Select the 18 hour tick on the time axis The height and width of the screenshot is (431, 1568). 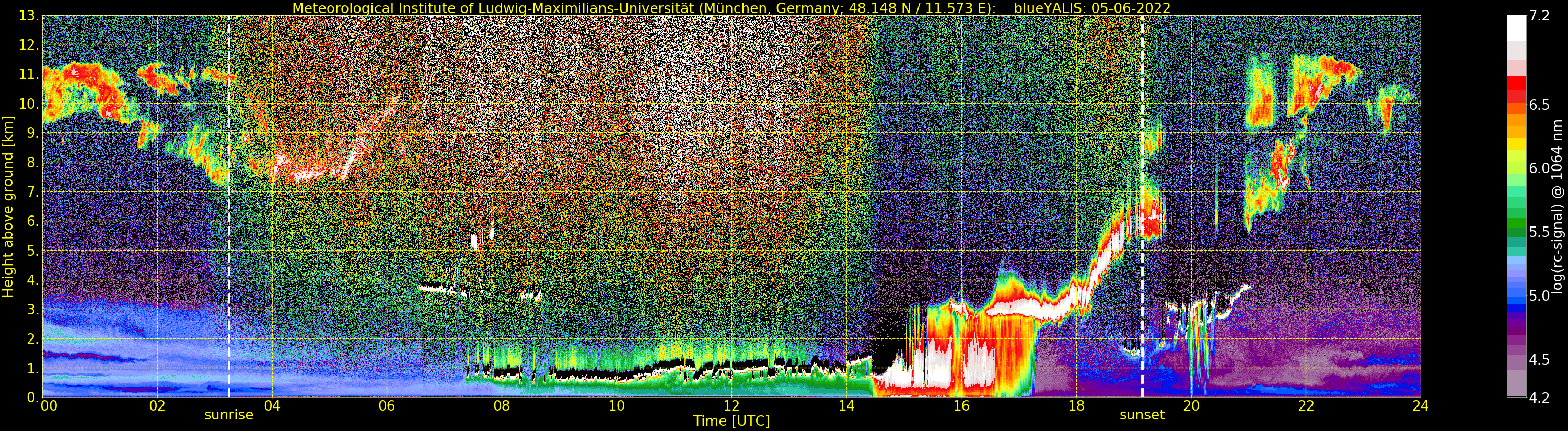tap(1076, 406)
